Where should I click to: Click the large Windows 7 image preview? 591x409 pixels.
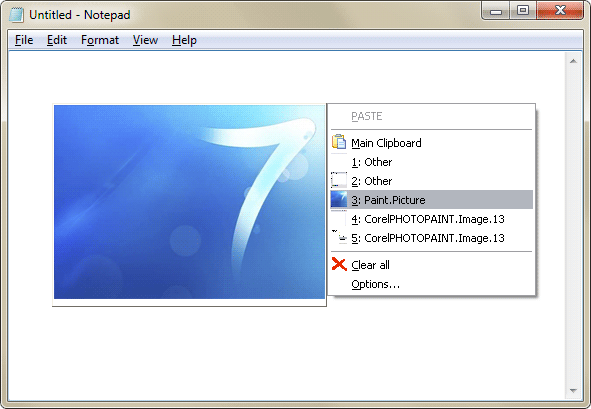(x=189, y=202)
